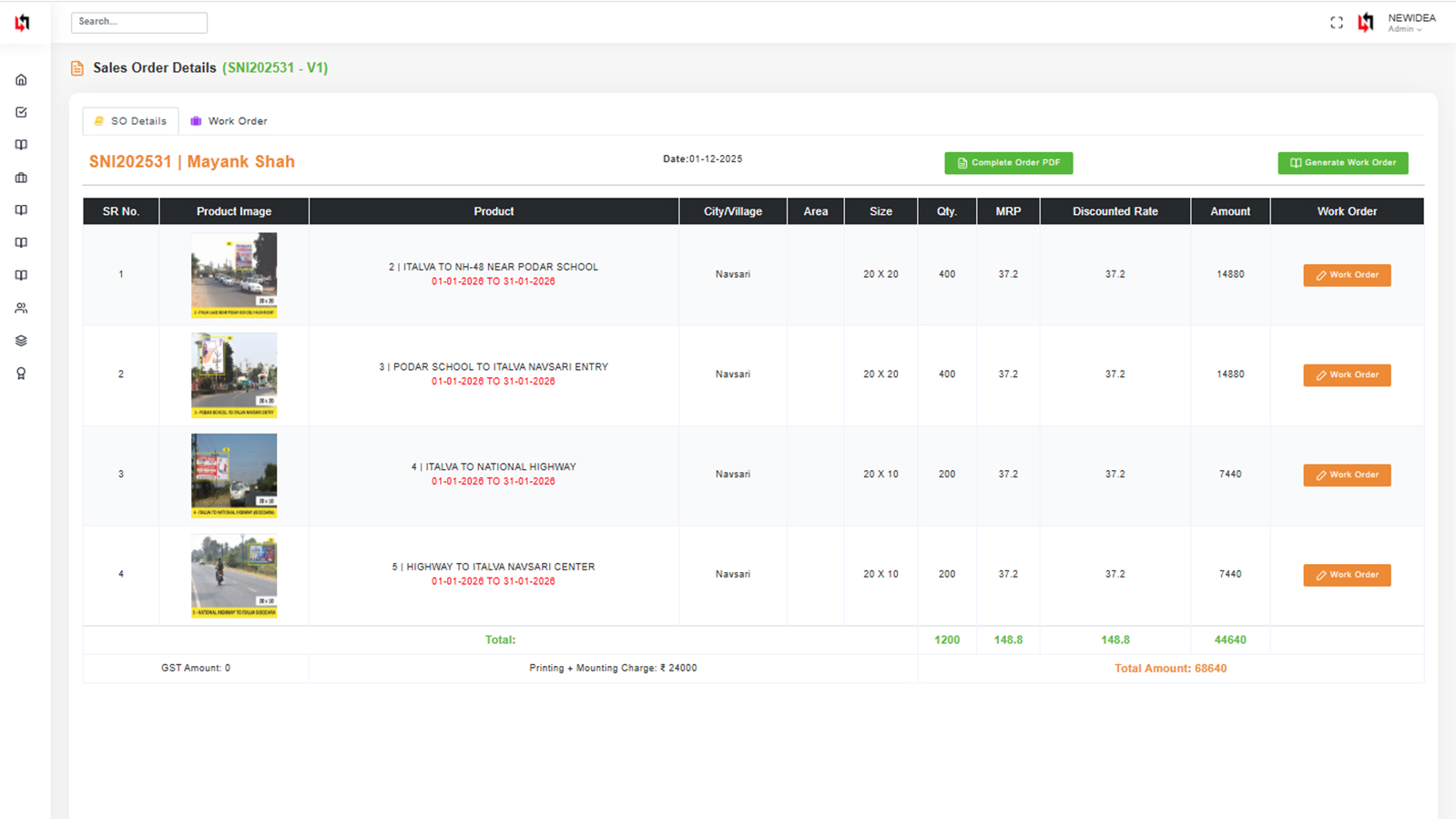Image resolution: width=1456 pixels, height=819 pixels.
Task: Switch to the Work Order tab
Action: point(229,121)
